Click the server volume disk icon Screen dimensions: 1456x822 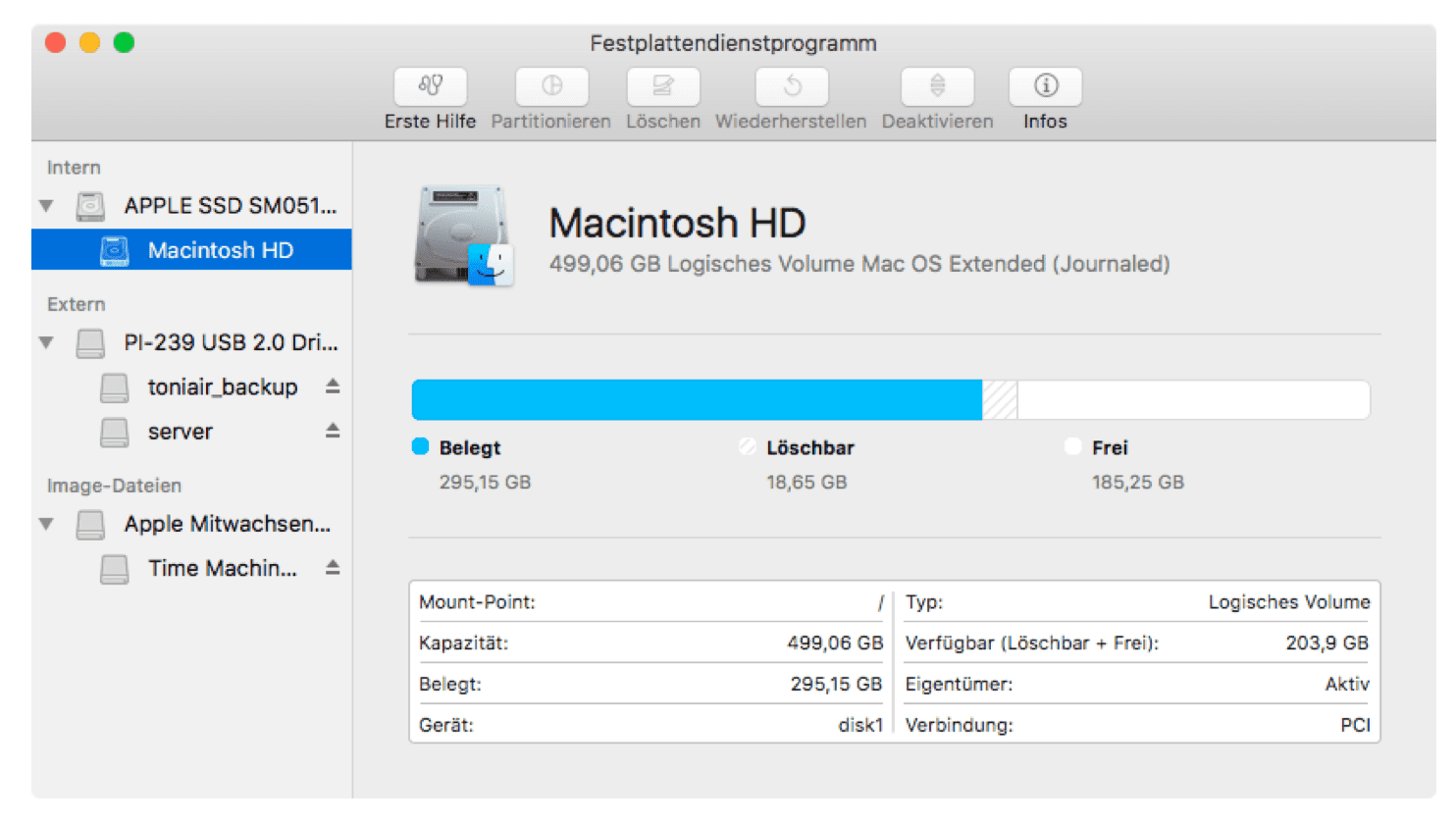(x=114, y=432)
